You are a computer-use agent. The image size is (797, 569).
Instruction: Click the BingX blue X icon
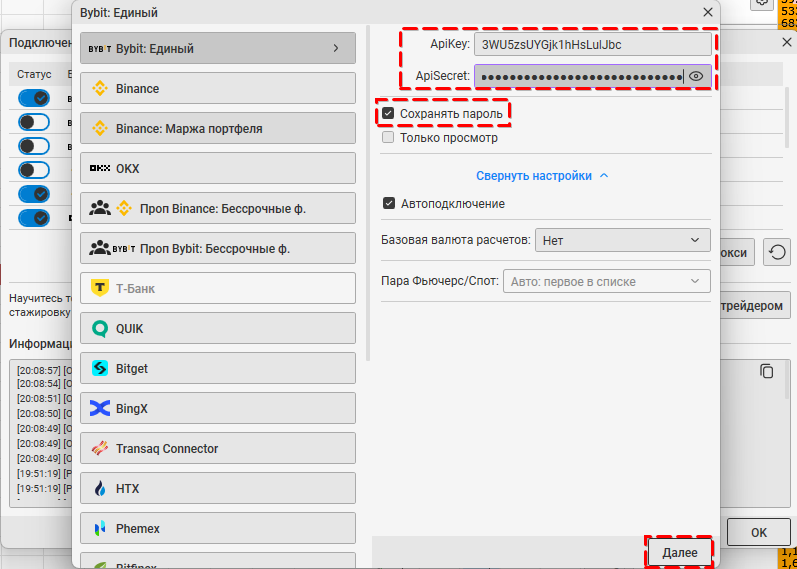100,408
